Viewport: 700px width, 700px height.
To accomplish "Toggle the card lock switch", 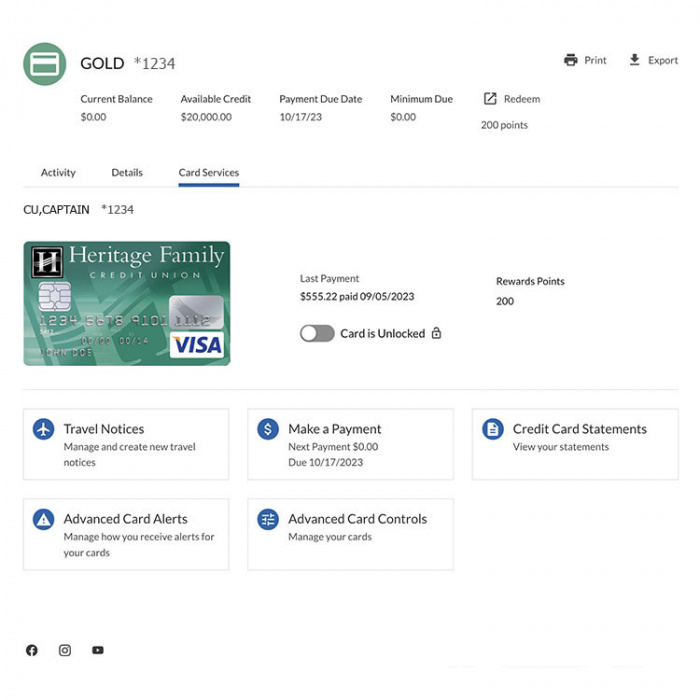I will tap(317, 333).
